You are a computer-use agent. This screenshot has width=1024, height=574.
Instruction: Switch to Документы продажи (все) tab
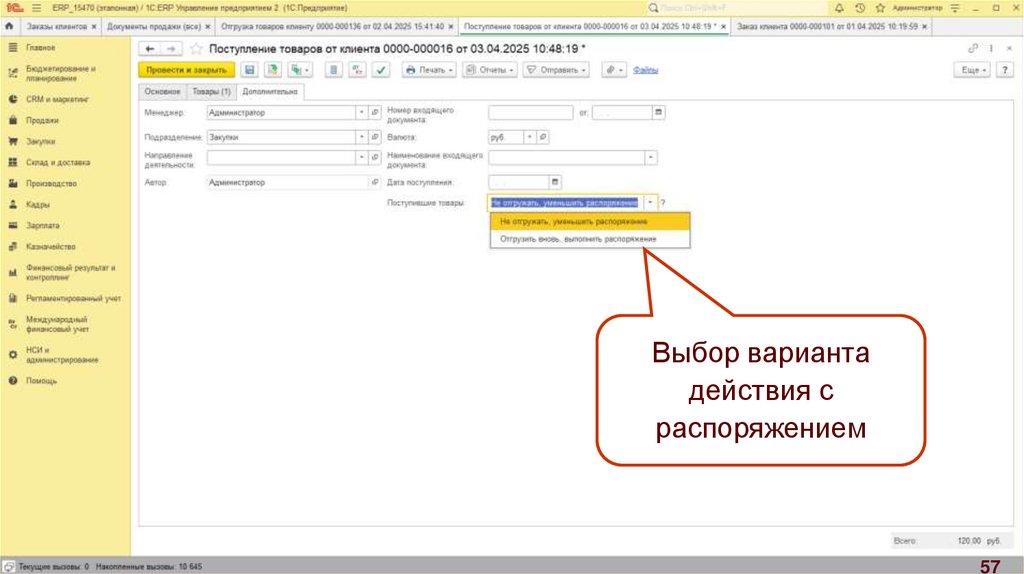[x=154, y=26]
